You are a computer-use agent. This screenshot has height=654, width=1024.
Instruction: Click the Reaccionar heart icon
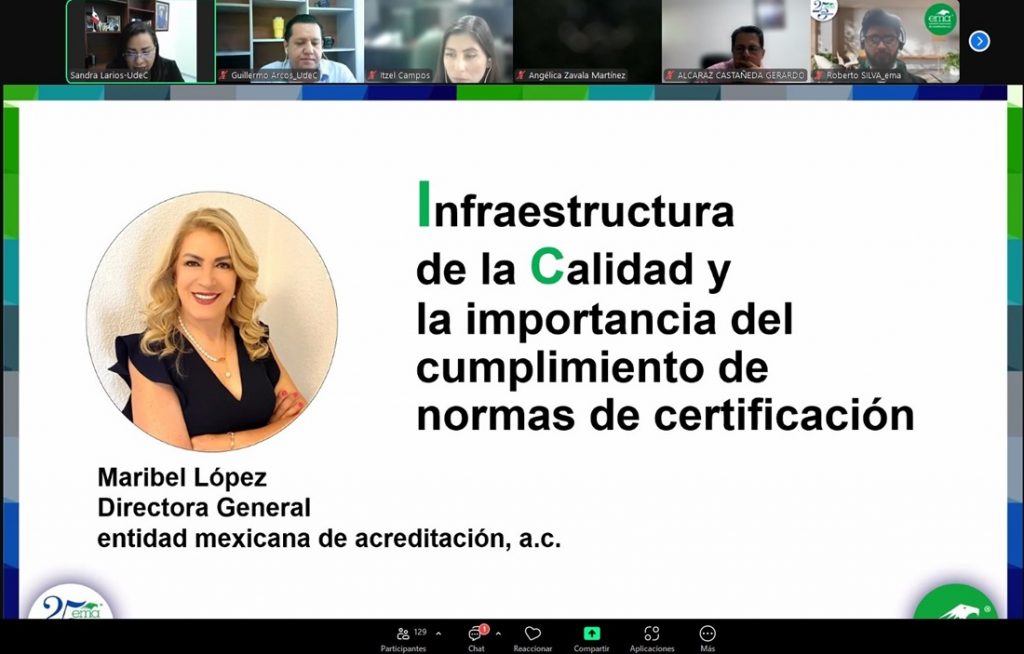click(533, 634)
